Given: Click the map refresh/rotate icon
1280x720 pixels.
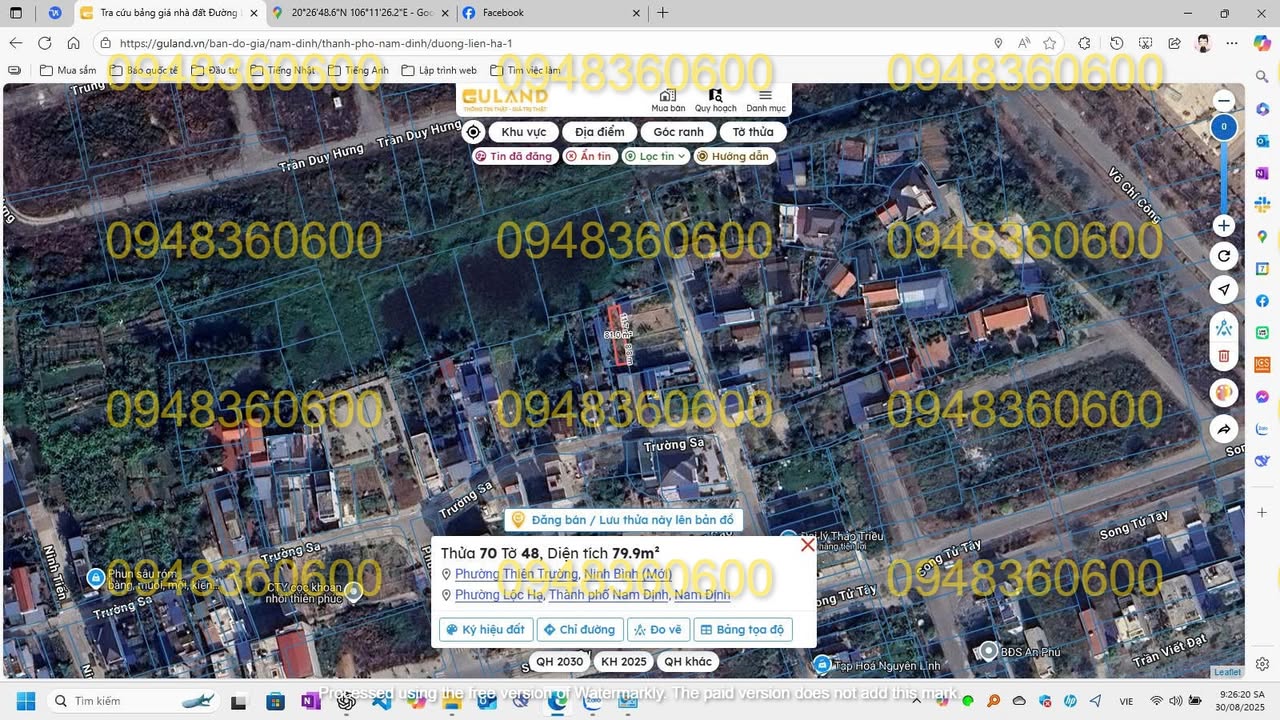Looking at the screenshot, I should point(1224,257).
